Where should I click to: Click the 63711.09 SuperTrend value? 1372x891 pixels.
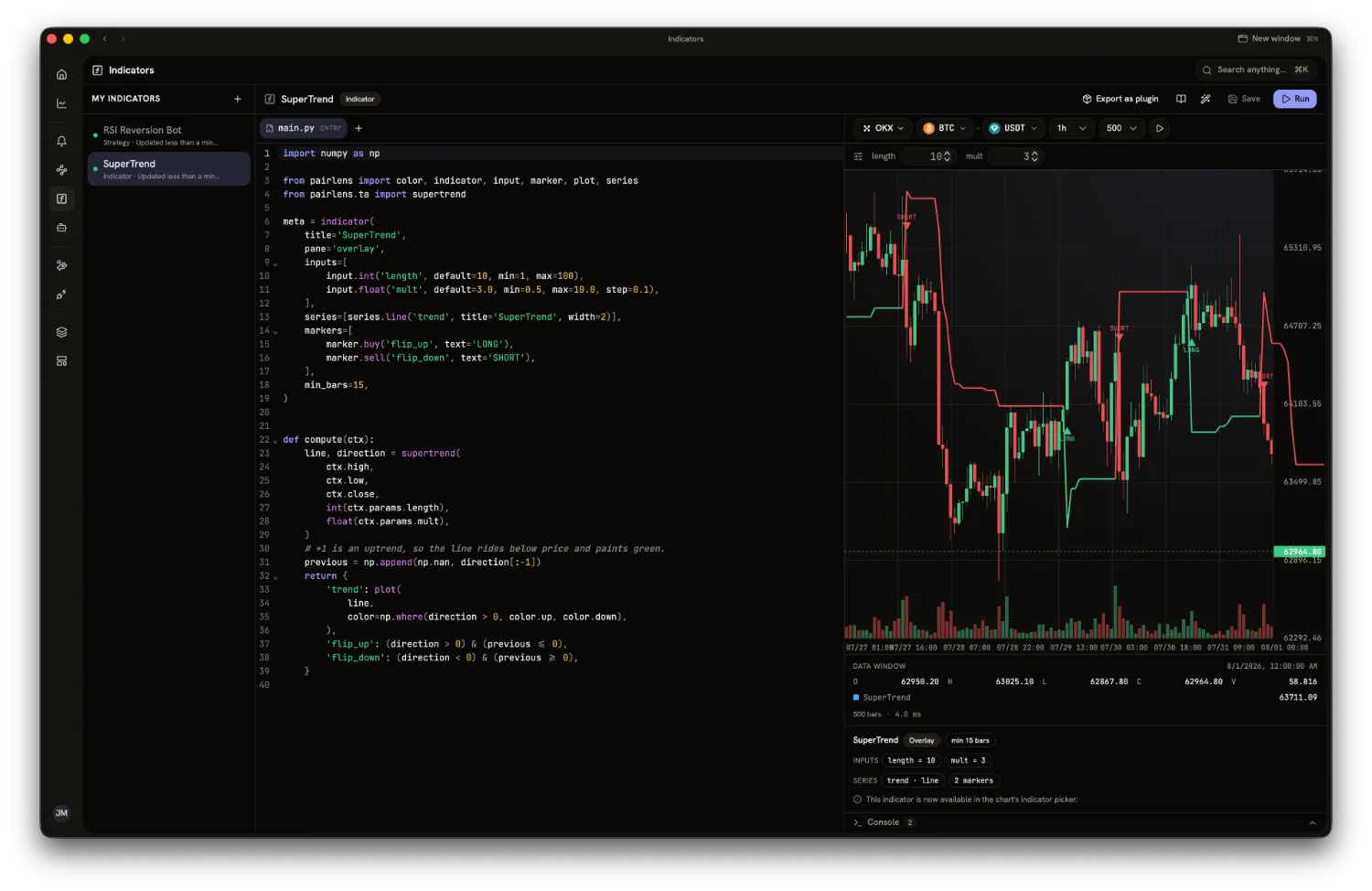point(1298,697)
